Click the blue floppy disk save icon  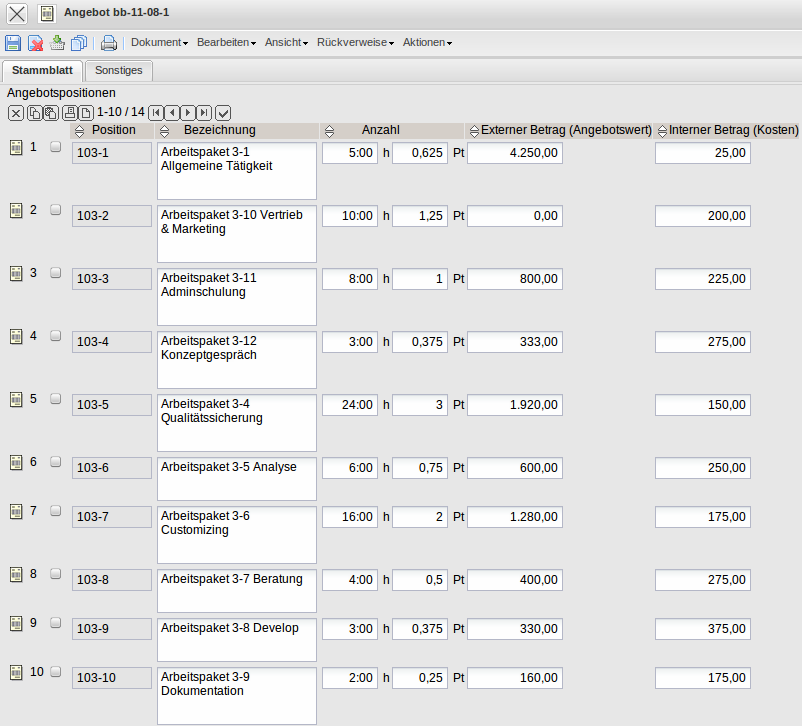click(13, 43)
